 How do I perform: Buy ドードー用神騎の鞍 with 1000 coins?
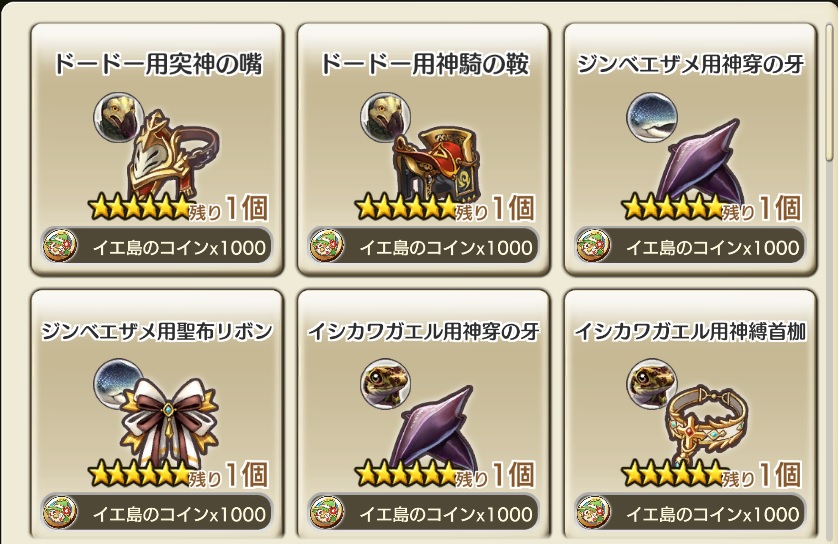424,246
